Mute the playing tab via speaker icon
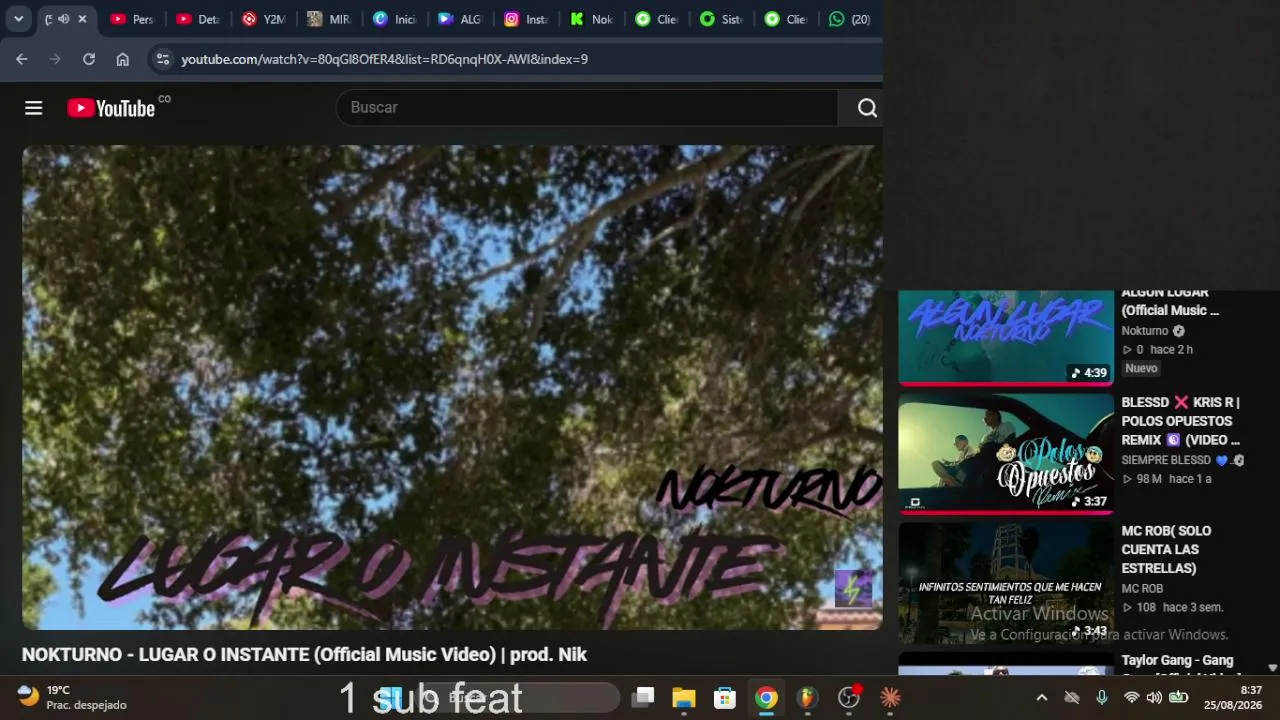Image resolution: width=1280 pixels, height=720 pixels. coord(63,19)
